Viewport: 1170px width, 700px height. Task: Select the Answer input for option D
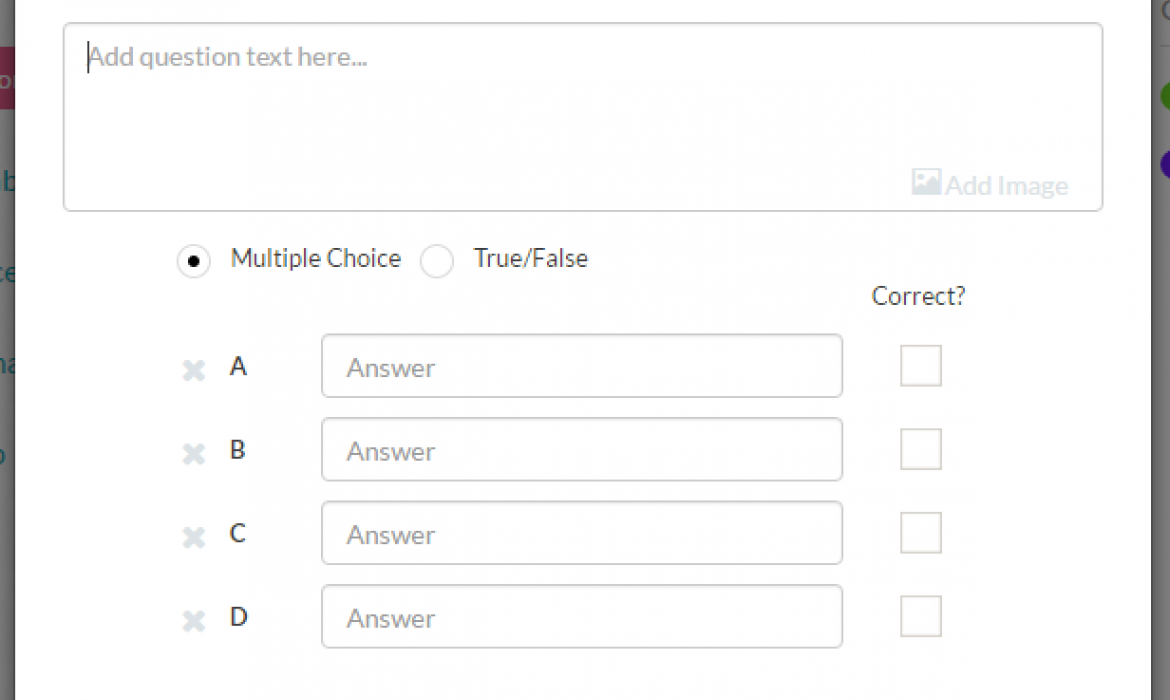581,616
